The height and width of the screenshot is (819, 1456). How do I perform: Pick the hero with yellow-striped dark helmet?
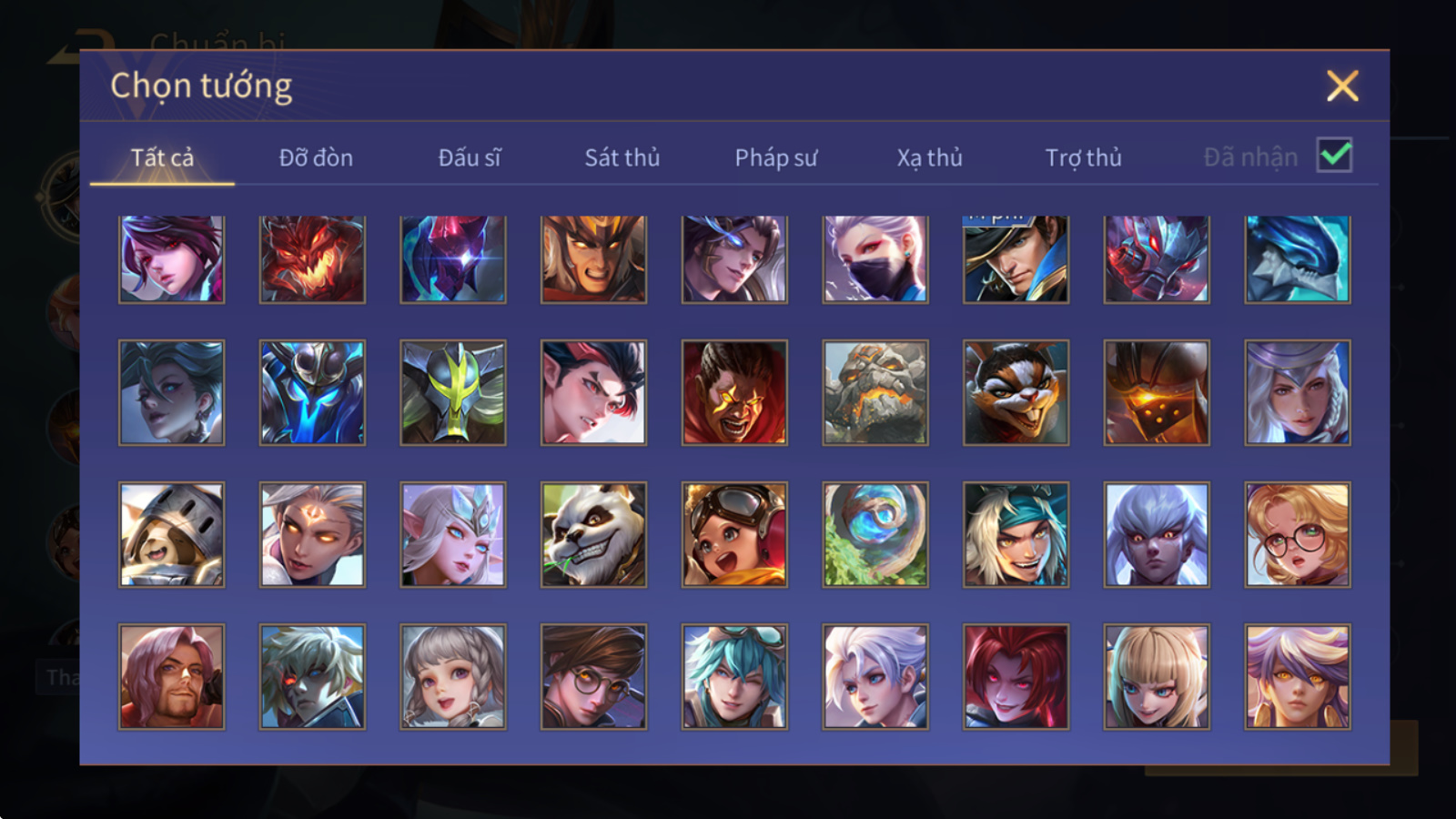point(453,392)
